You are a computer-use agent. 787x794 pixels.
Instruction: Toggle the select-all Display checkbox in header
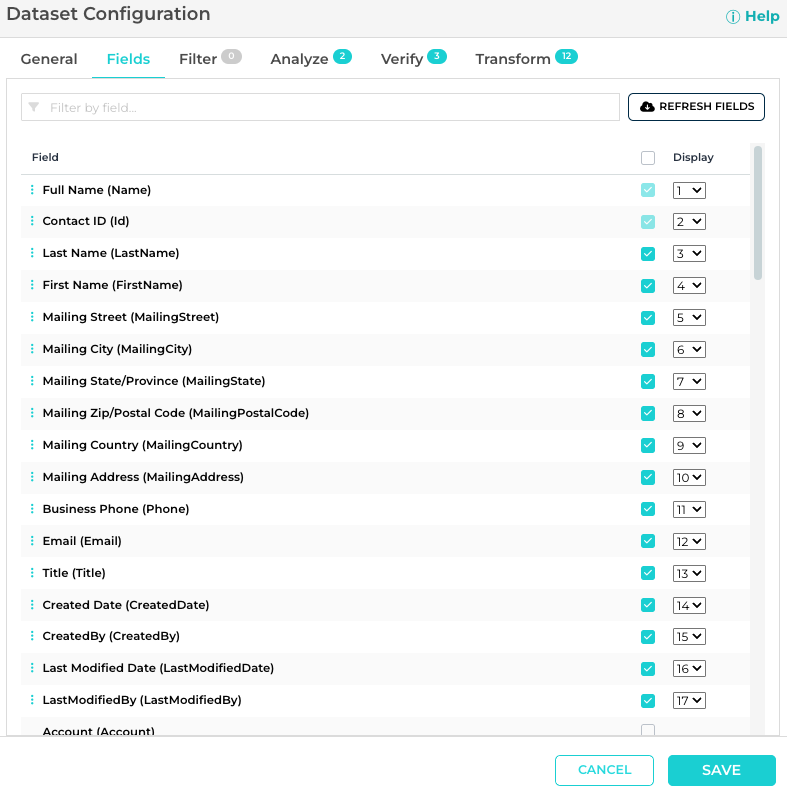[648, 157]
